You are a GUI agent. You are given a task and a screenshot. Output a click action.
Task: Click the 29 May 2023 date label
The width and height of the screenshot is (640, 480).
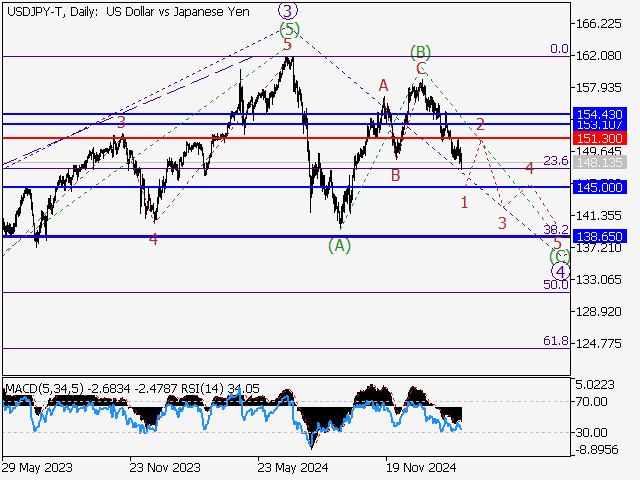[x=37, y=467]
